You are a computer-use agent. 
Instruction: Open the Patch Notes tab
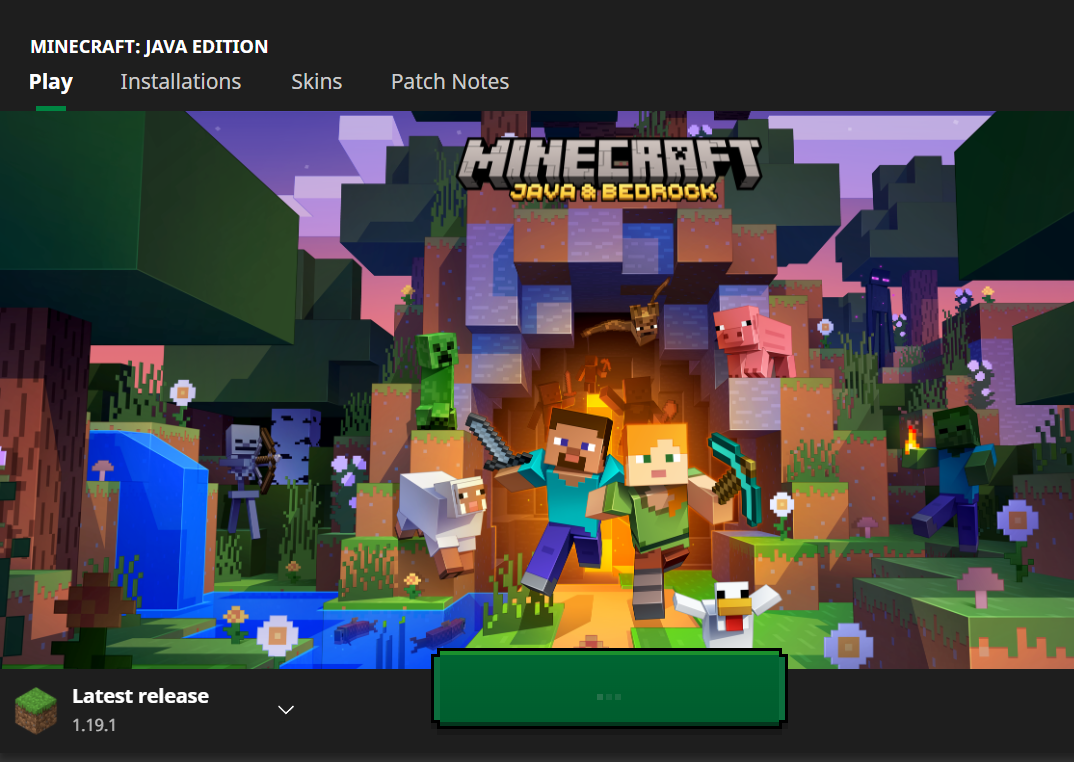click(x=450, y=82)
